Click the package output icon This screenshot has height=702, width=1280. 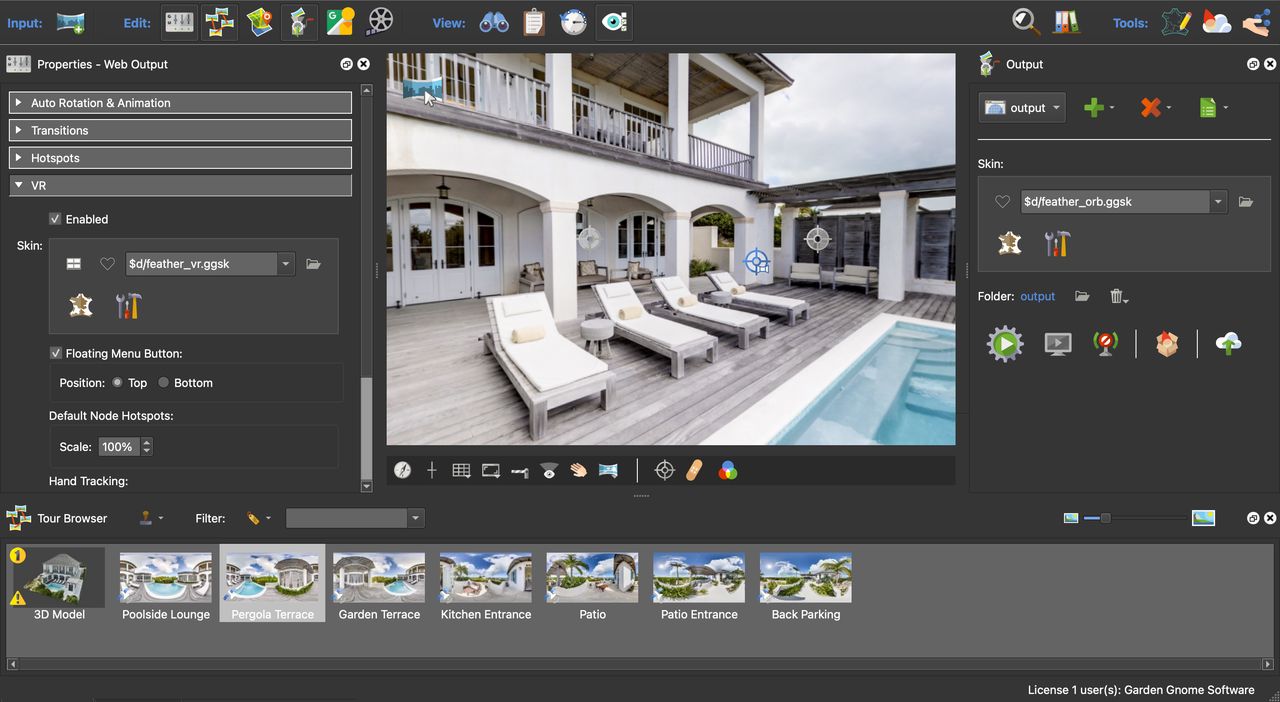click(1167, 344)
